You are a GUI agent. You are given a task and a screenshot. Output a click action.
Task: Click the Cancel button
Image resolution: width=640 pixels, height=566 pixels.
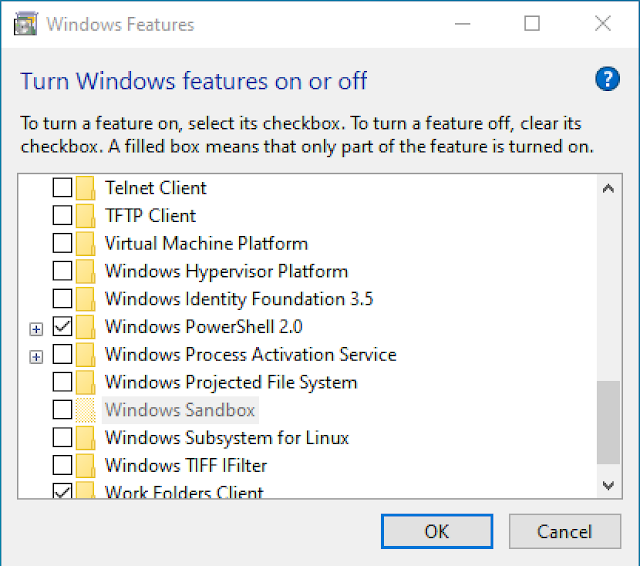[x=564, y=531]
